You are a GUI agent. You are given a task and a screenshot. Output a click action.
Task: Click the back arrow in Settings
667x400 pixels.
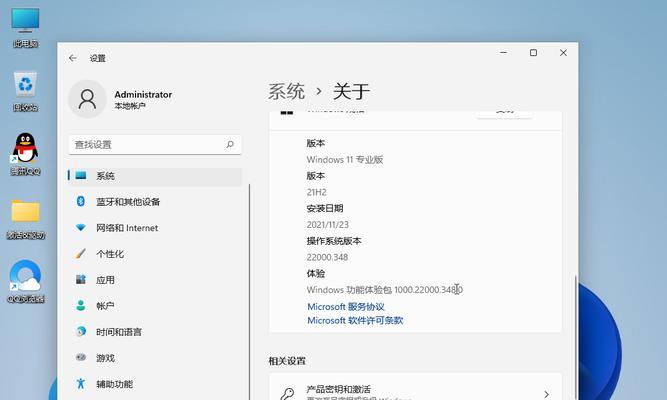(73, 58)
